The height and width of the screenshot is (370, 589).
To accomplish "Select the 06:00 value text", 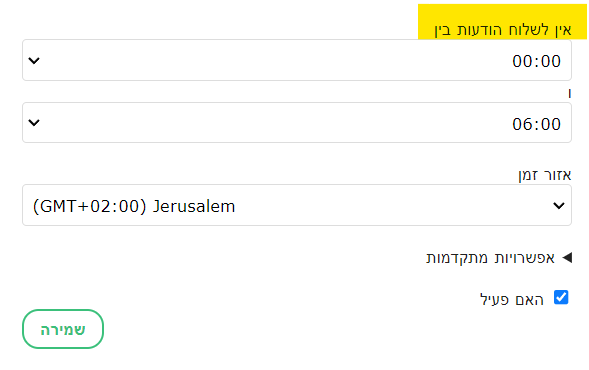I will [x=536, y=124].
